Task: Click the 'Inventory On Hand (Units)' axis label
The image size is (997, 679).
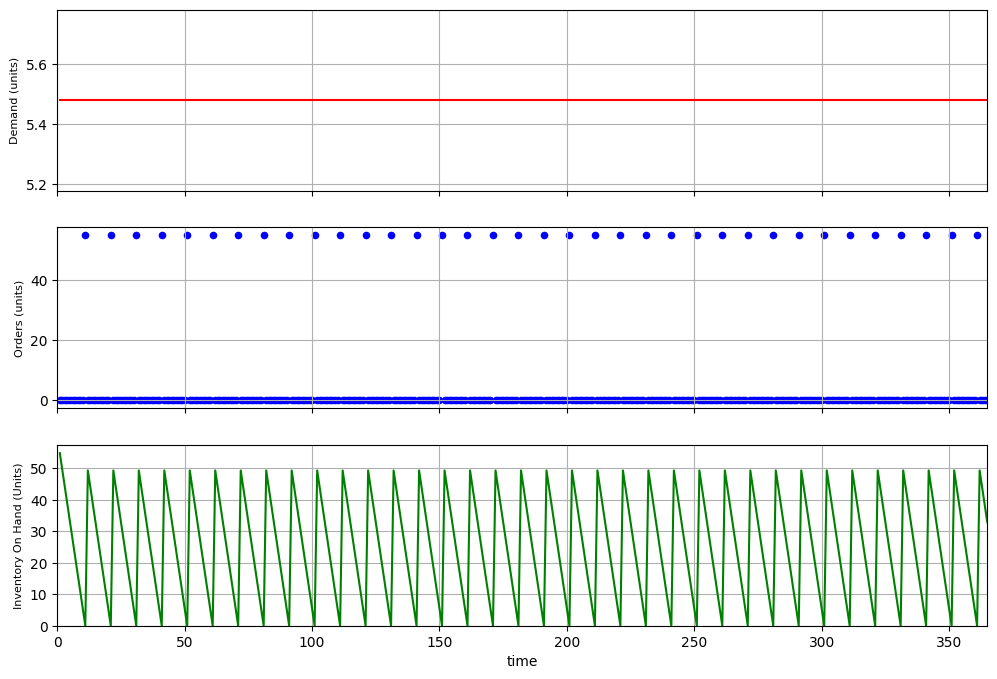Action: (x=18, y=536)
